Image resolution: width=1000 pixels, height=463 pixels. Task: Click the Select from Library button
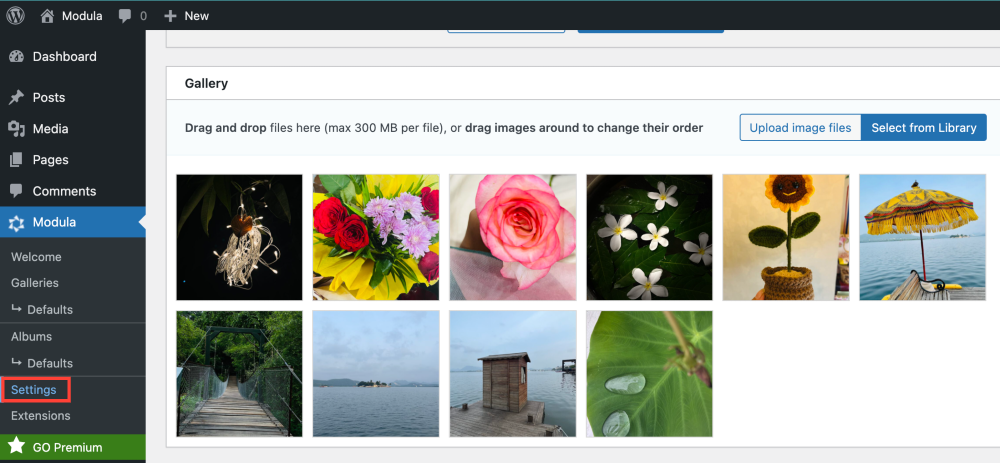pos(923,128)
